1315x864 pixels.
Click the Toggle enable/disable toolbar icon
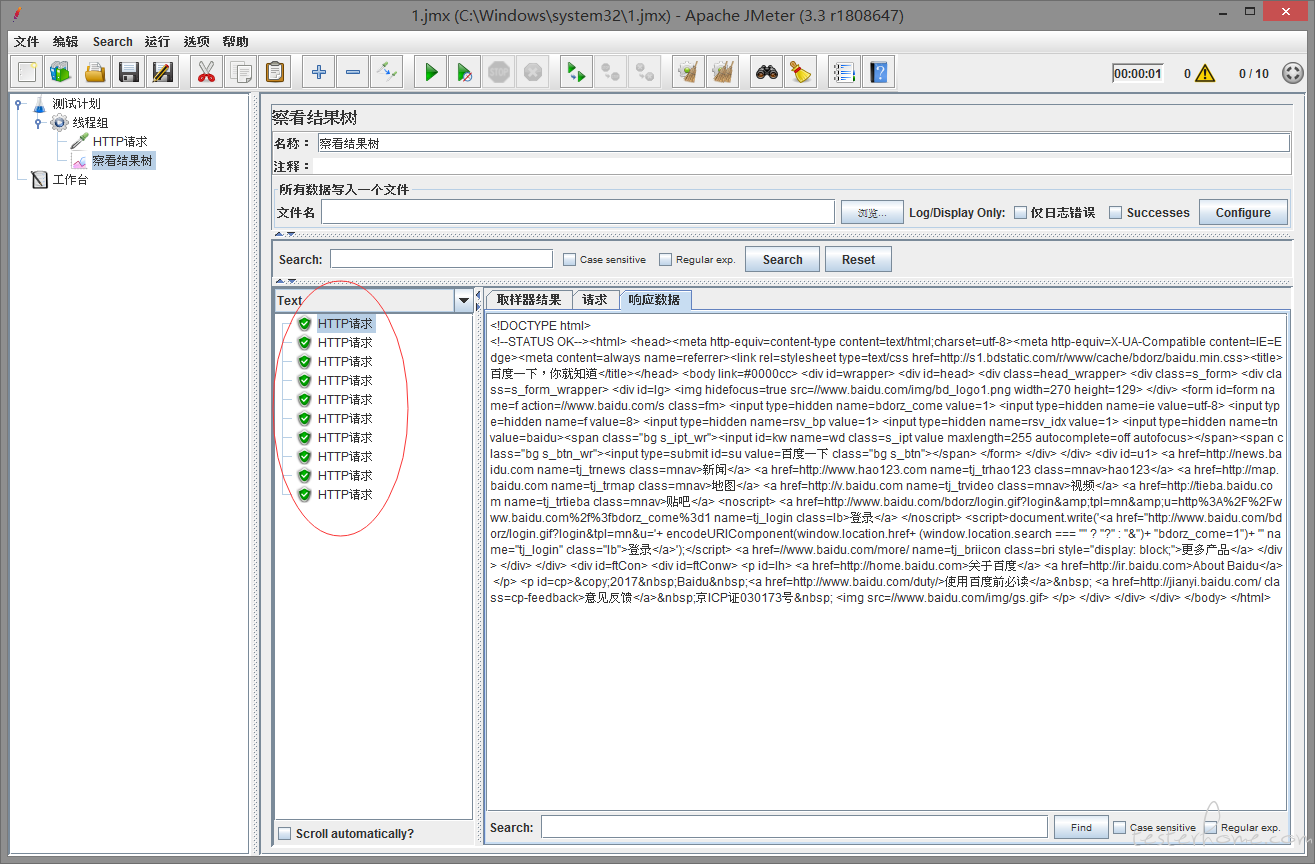click(x=386, y=72)
